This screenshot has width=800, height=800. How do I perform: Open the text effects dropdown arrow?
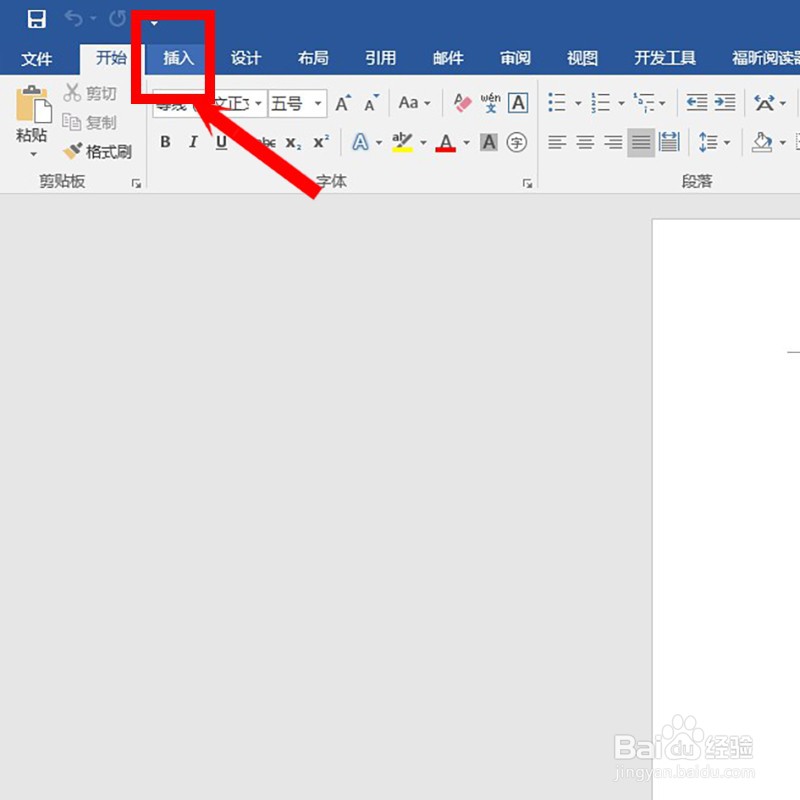(x=379, y=143)
